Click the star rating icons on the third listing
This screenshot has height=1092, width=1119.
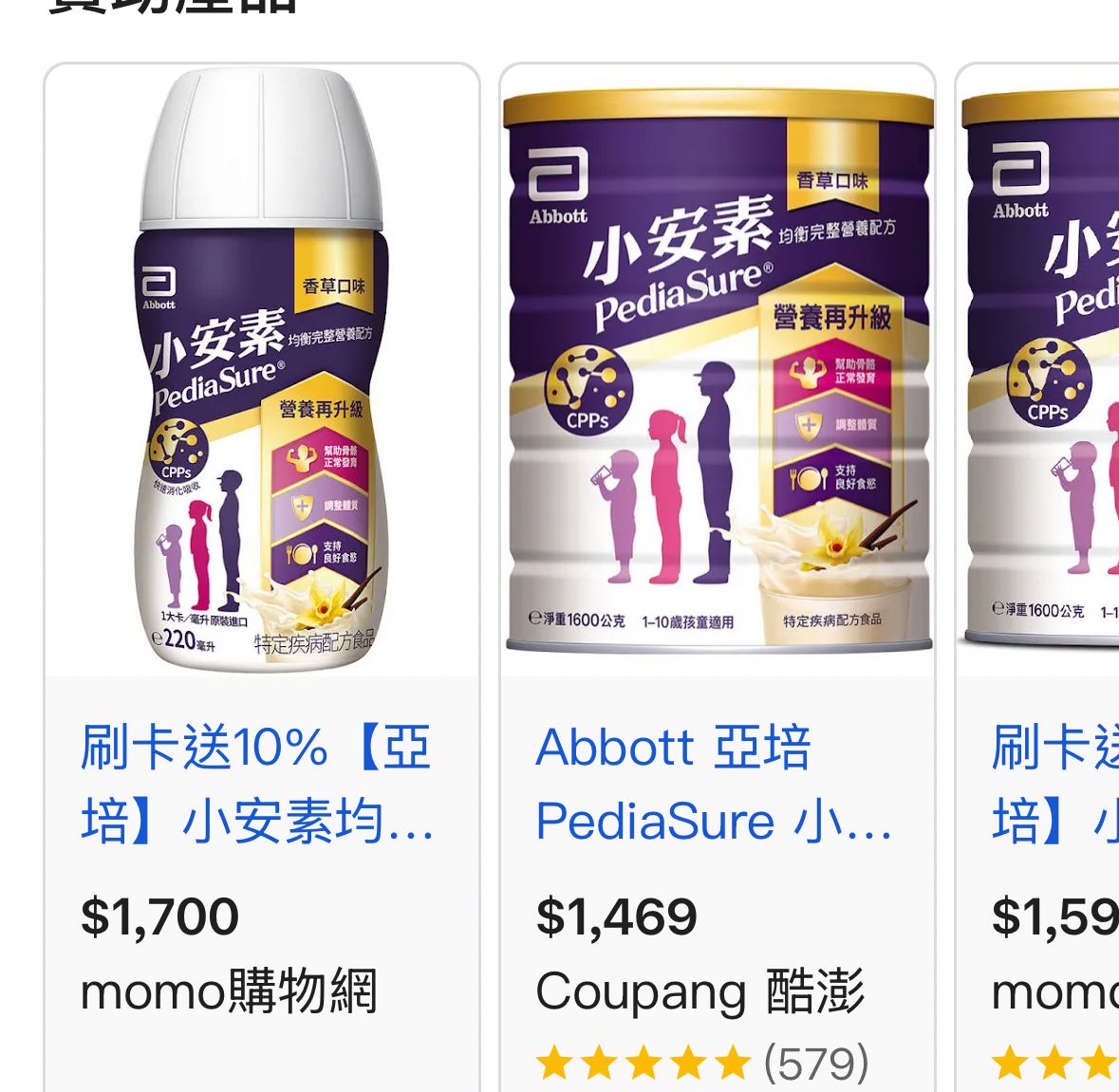tap(1055, 1064)
